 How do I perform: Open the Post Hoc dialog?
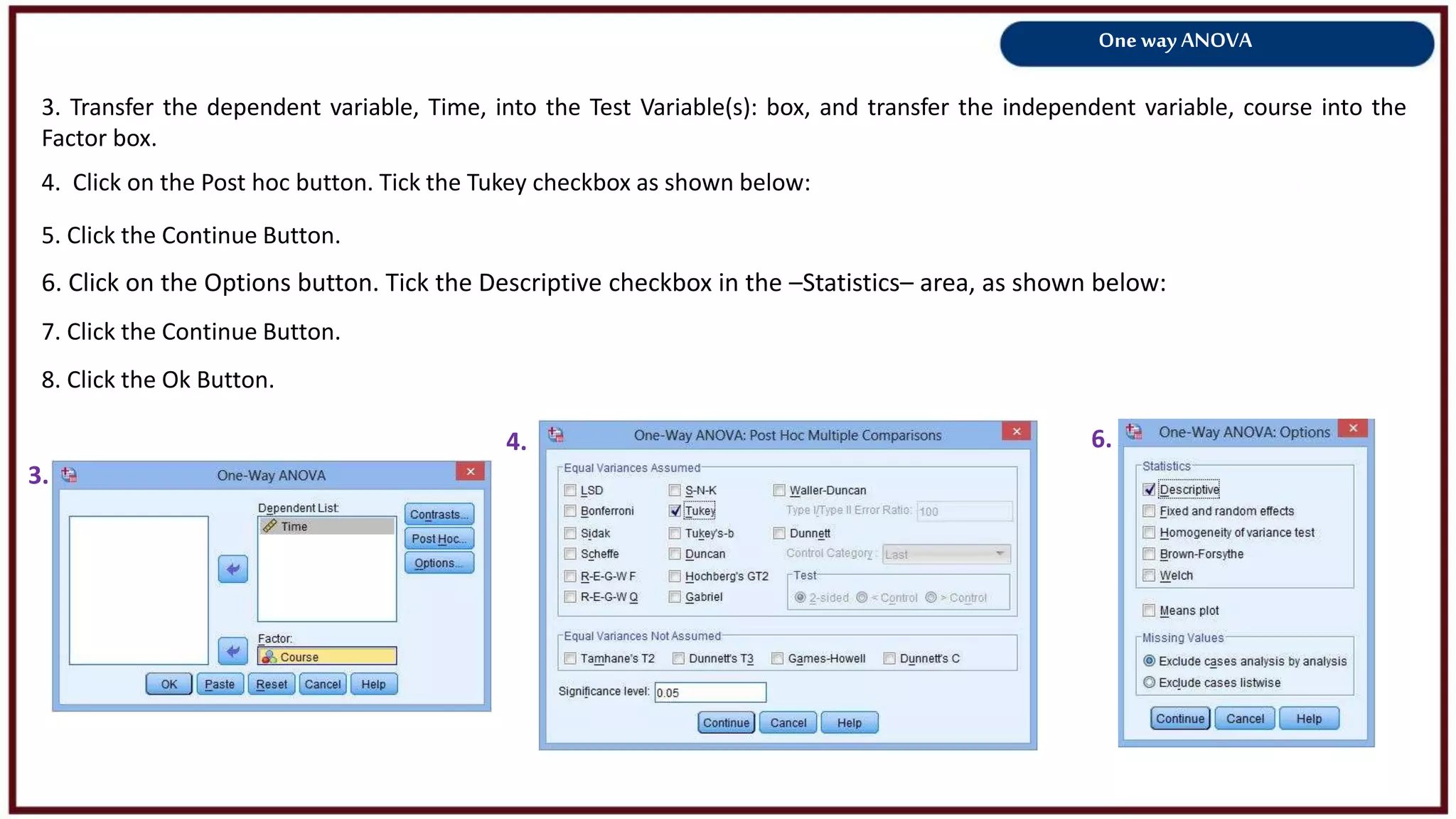pyautogui.click(x=439, y=538)
